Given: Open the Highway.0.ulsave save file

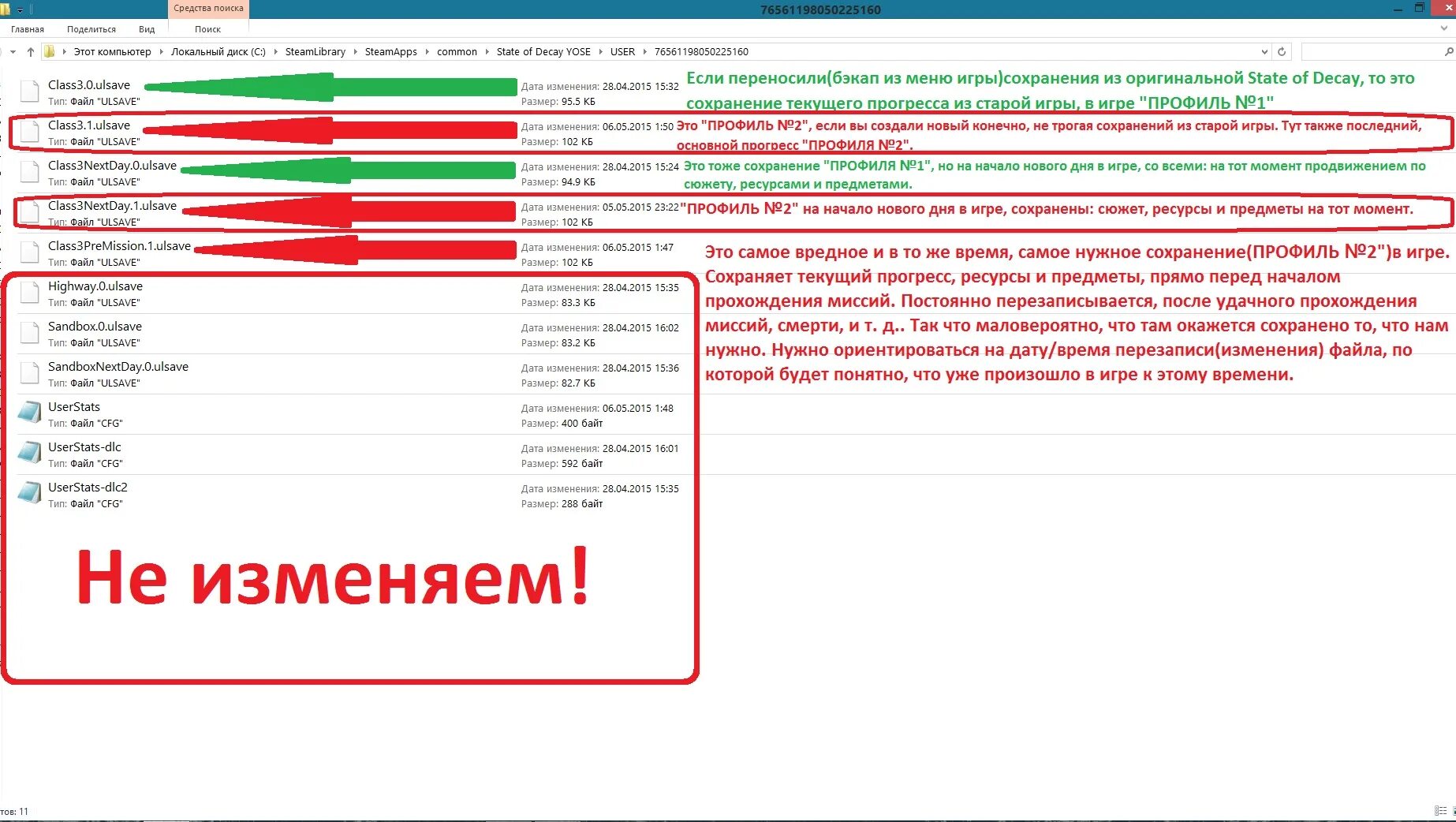Looking at the screenshot, I should [95, 286].
